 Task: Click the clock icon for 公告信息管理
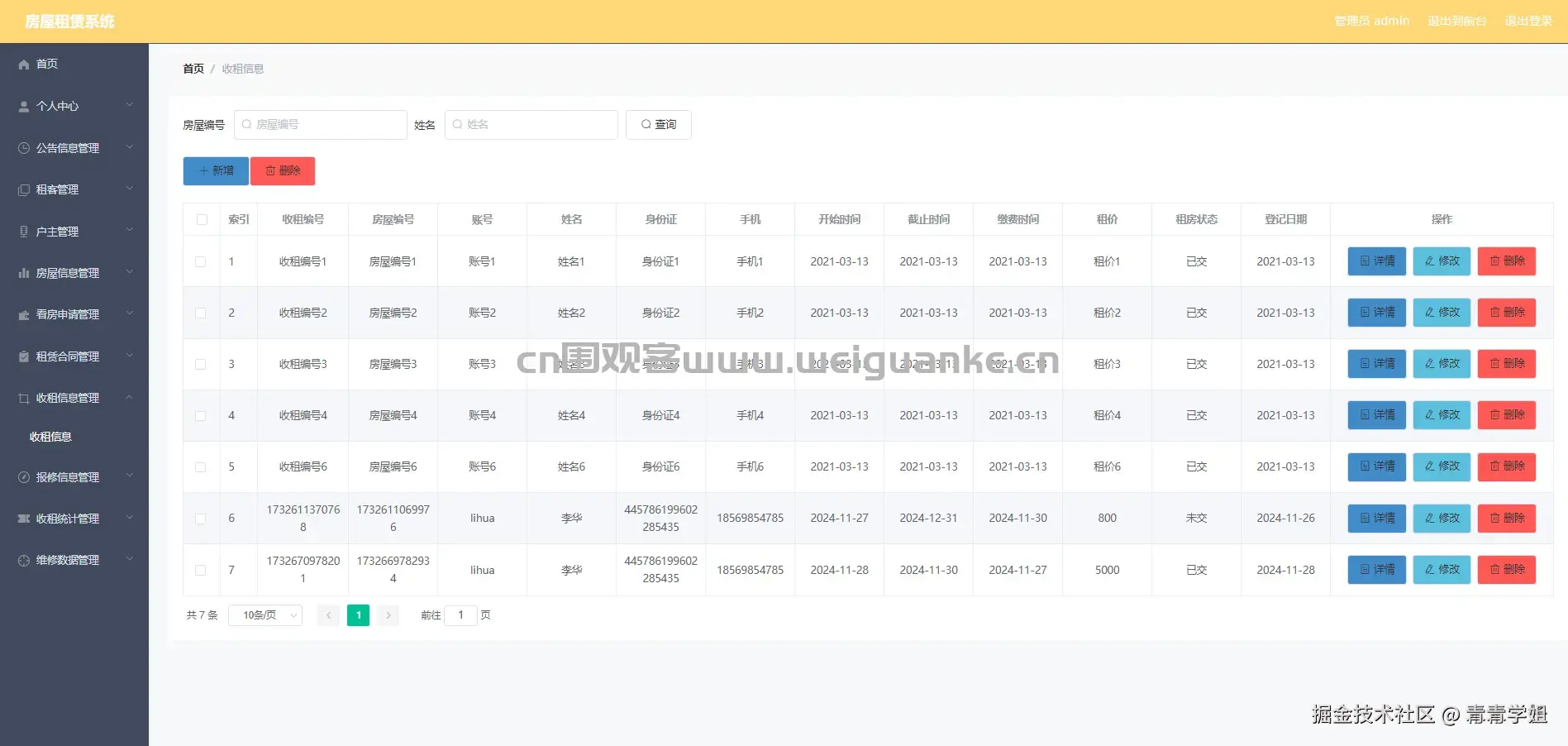(x=24, y=148)
